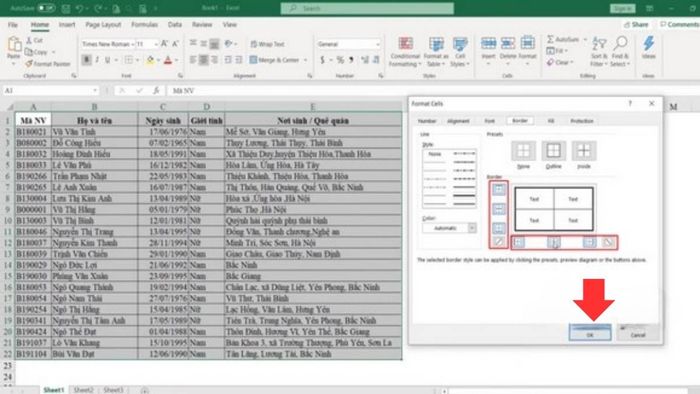
Task: Expand the Name Box dropdown arrow
Action: (95, 91)
